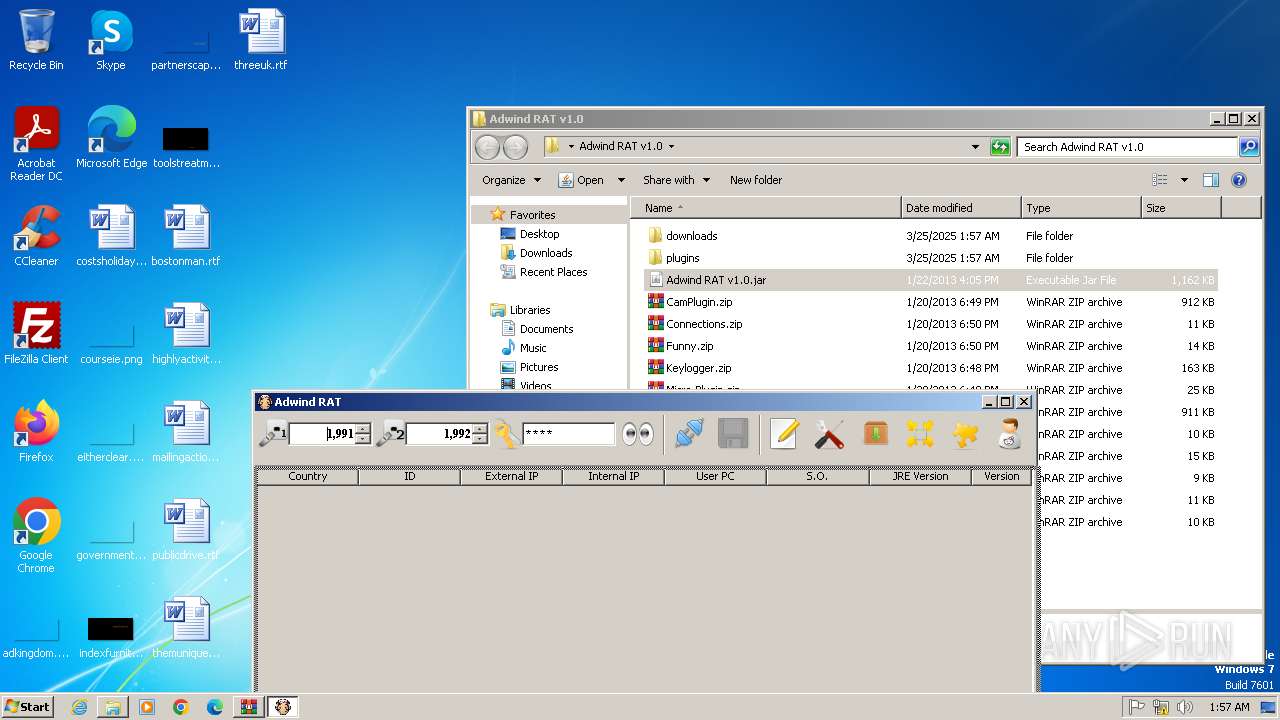Click the port 1 plug icon
This screenshot has height=720, width=1280.
(x=273, y=434)
